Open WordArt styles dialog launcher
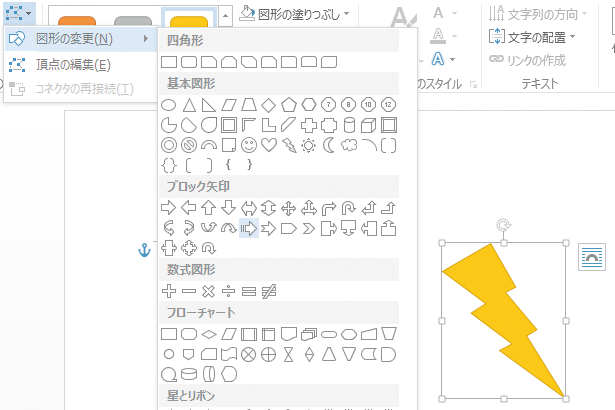This screenshot has width=615, height=410. [x=474, y=84]
